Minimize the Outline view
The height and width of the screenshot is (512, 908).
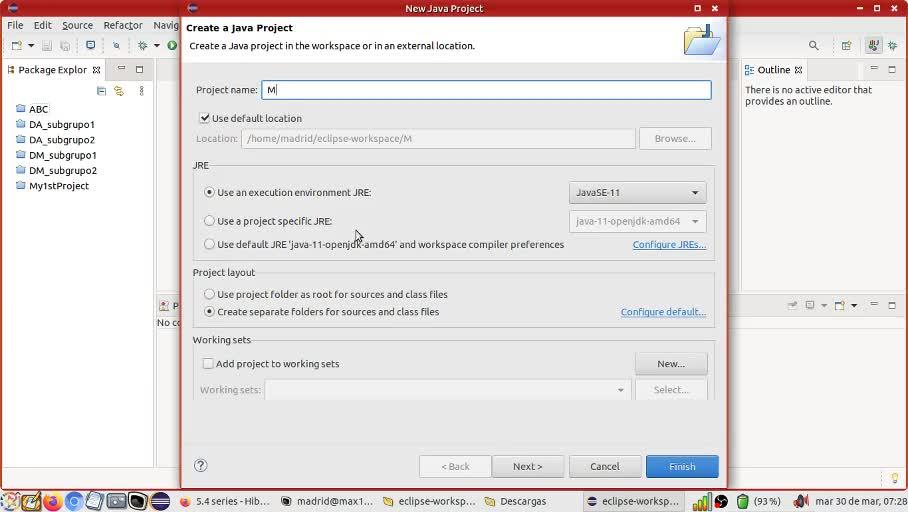874,69
